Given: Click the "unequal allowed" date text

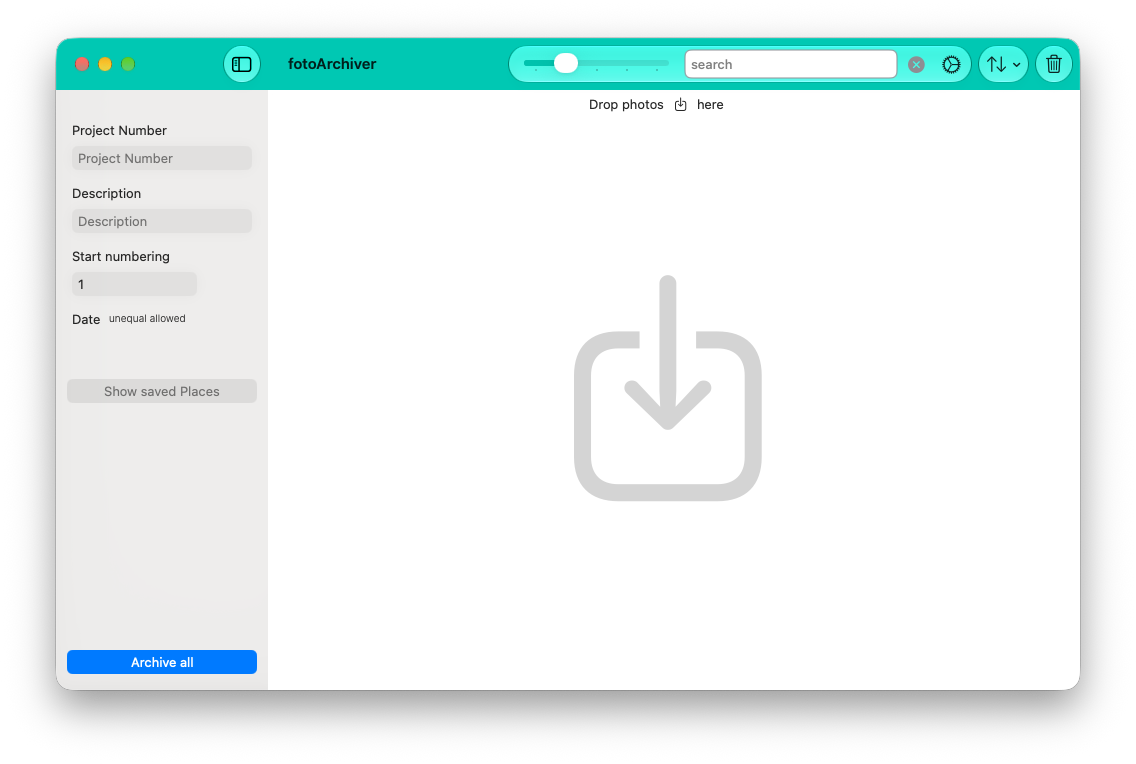Looking at the screenshot, I should [x=147, y=319].
